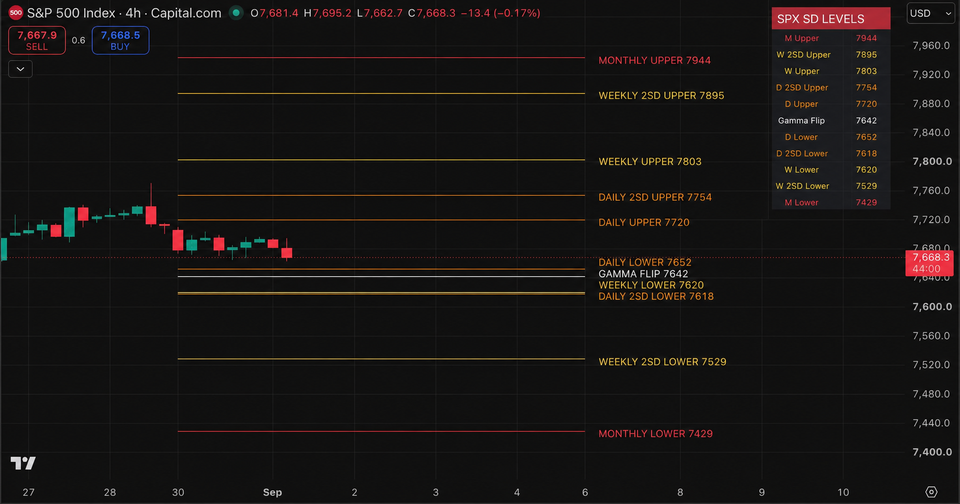Select the current price label 7,668.3

pyautogui.click(x=929, y=263)
